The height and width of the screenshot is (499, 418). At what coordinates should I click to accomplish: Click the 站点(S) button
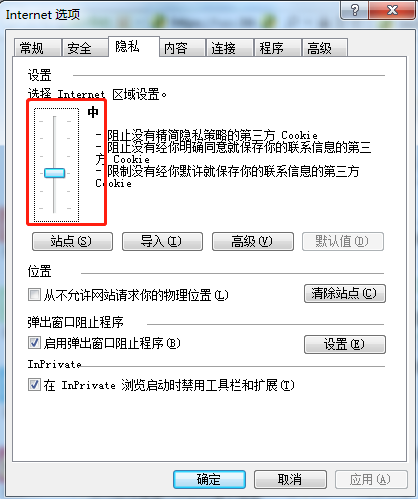coord(72,241)
